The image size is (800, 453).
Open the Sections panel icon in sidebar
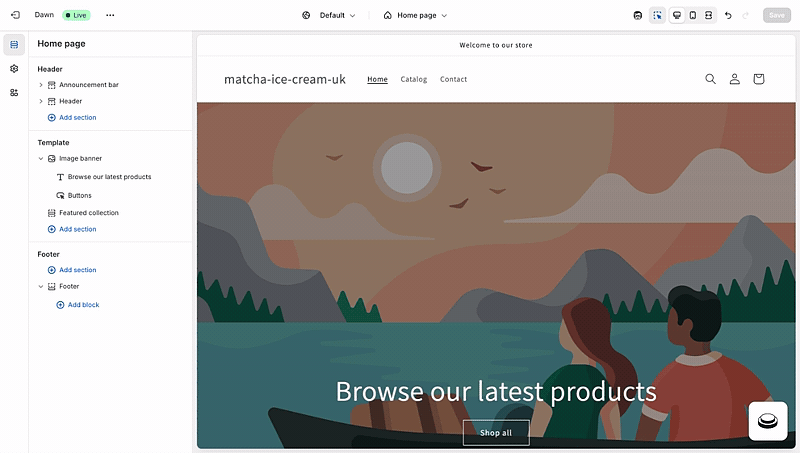click(14, 45)
